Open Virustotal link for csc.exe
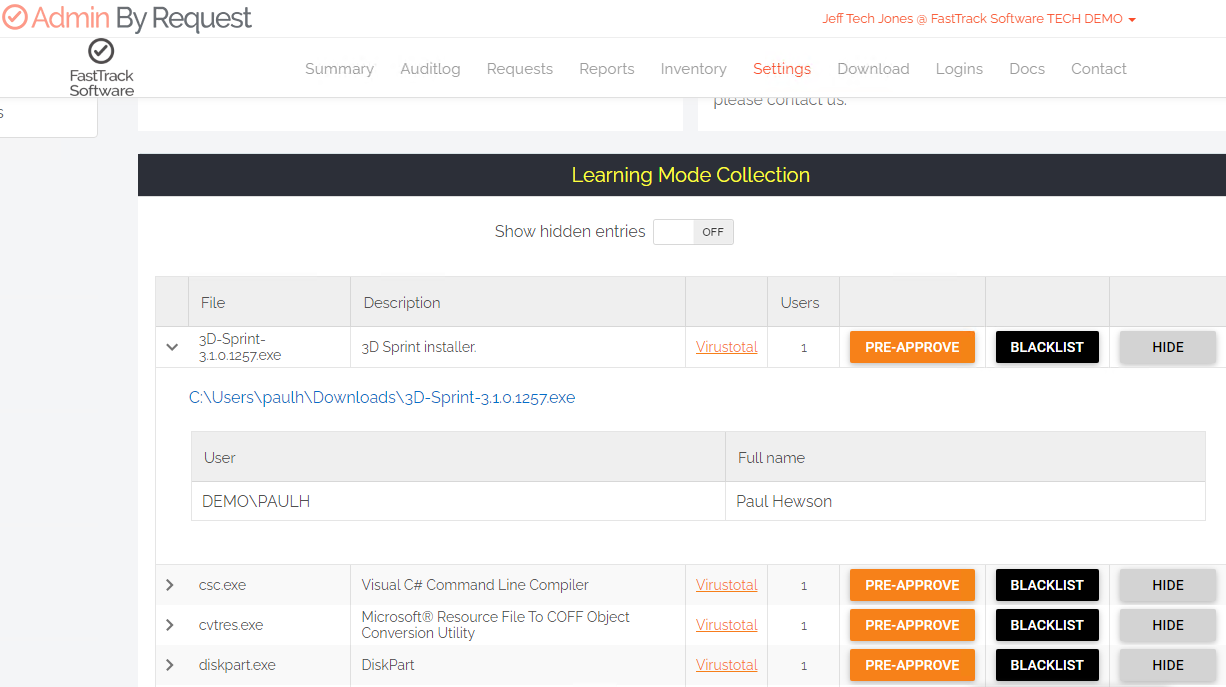The height and width of the screenshot is (687, 1226). [x=727, y=585]
